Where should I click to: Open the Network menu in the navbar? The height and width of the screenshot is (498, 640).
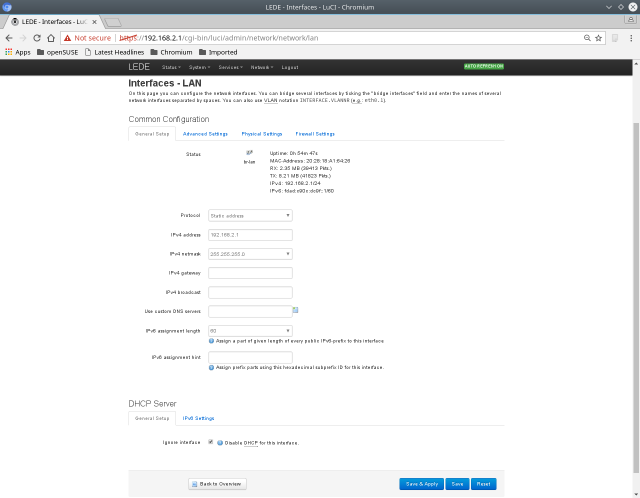pos(261,67)
